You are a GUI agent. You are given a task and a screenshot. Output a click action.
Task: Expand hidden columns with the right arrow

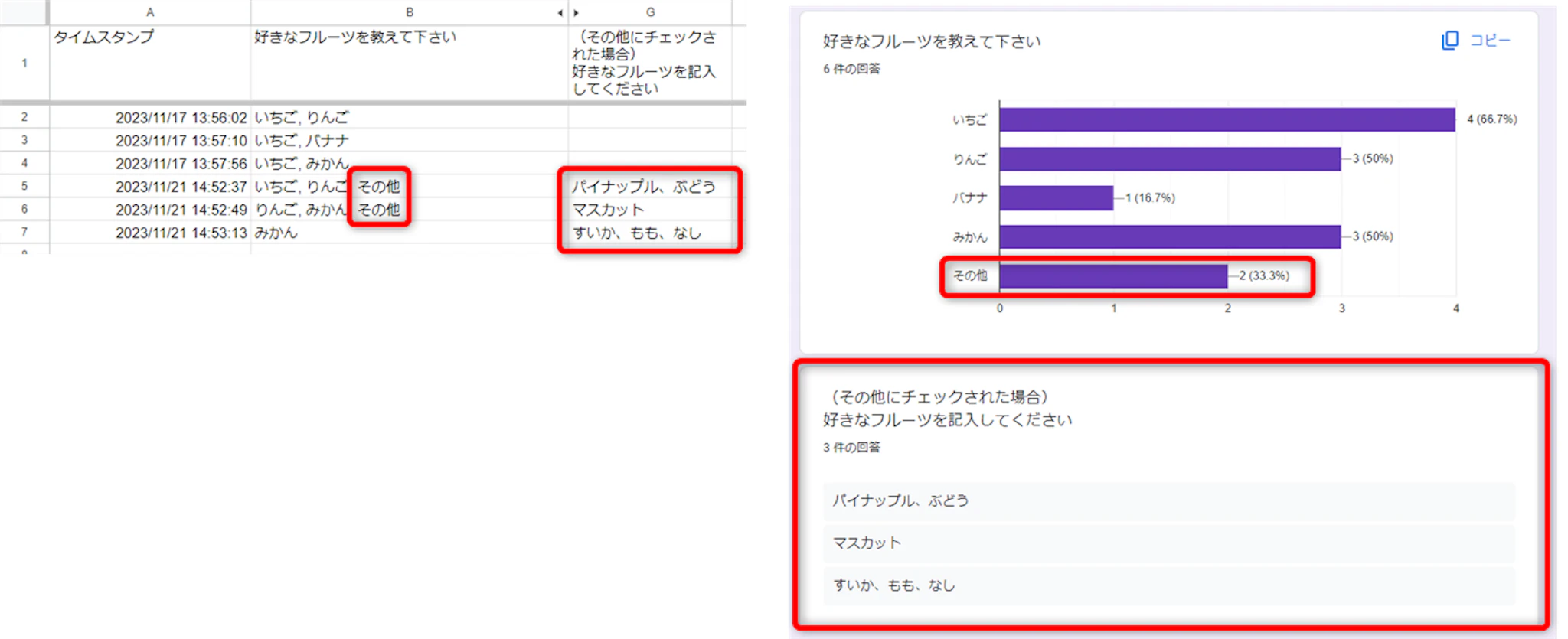tap(576, 12)
